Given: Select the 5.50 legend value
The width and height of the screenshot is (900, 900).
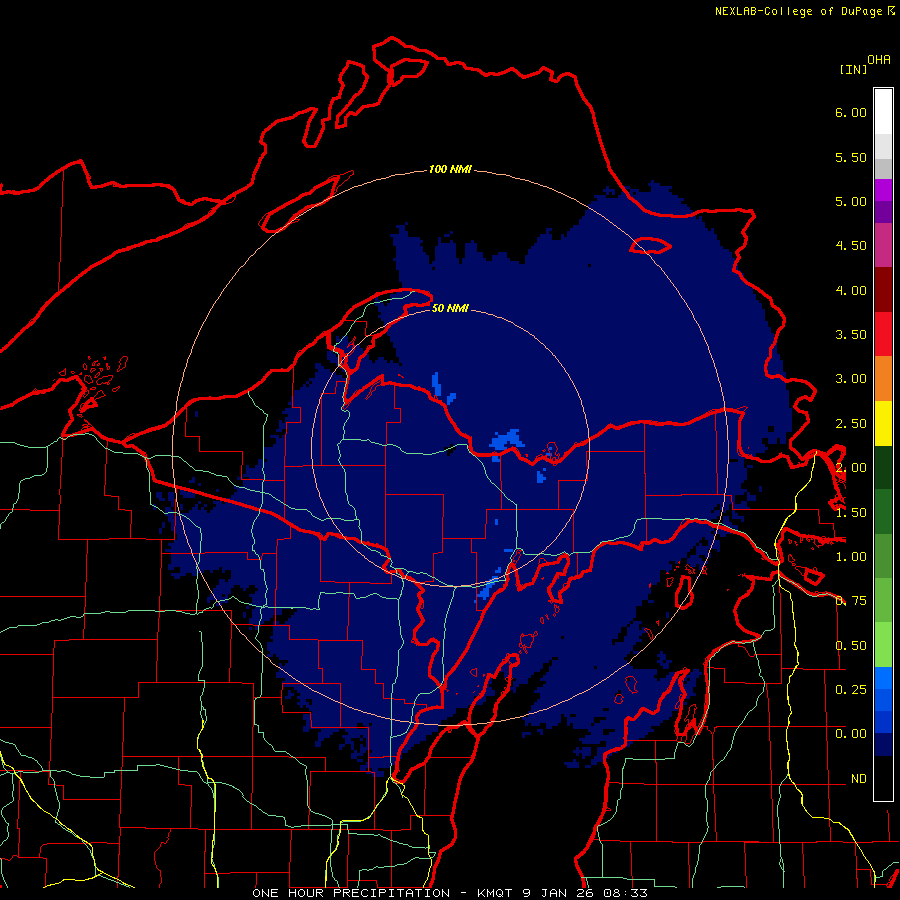Looking at the screenshot, I should click(x=851, y=157).
